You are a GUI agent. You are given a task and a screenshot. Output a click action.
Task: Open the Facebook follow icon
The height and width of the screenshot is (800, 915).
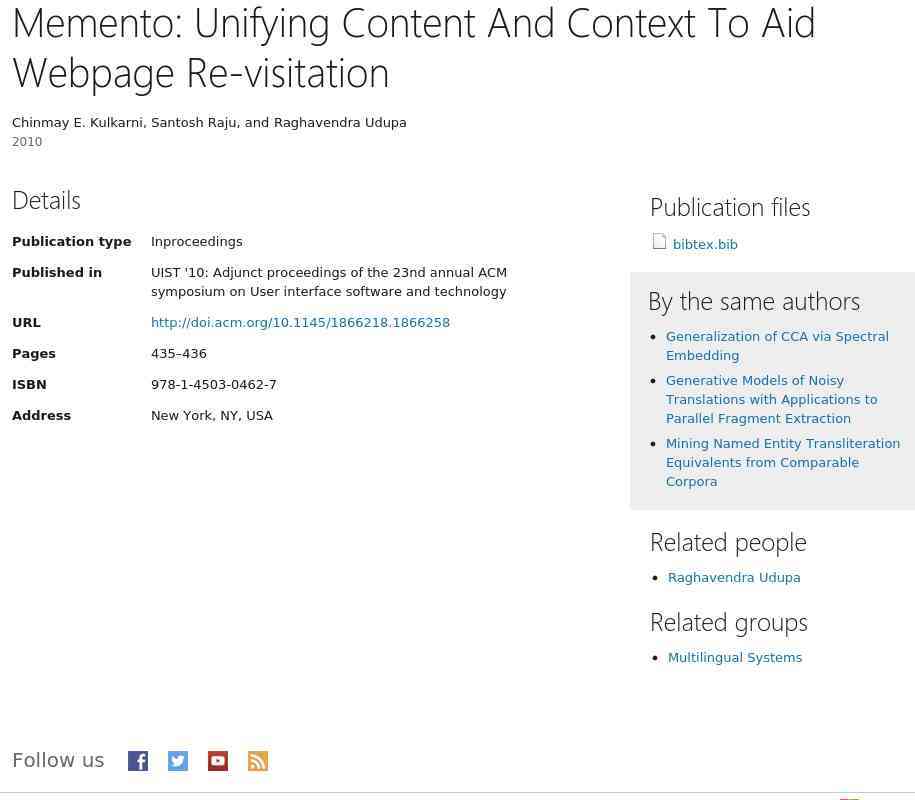click(138, 760)
